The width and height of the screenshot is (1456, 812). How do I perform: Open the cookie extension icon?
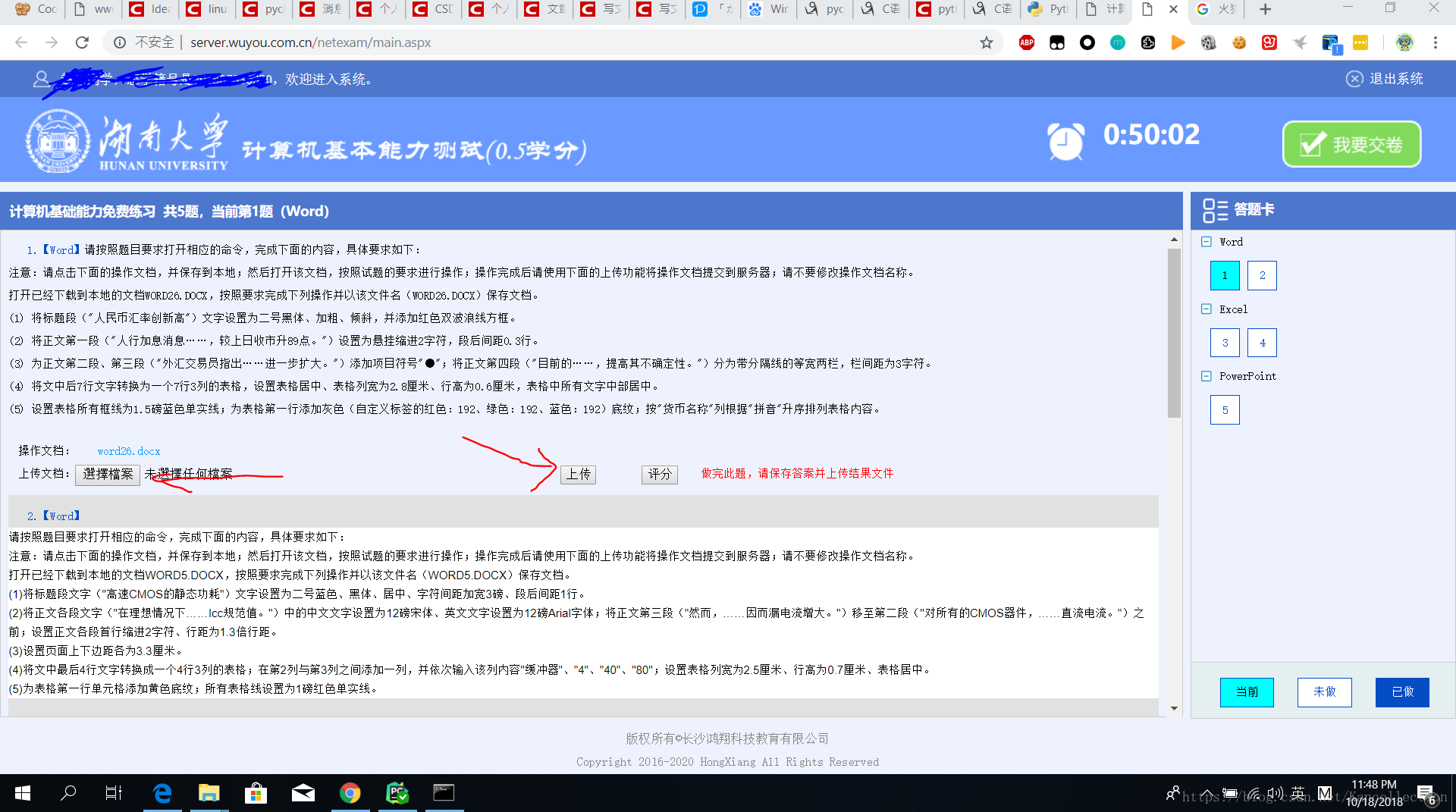click(1239, 42)
